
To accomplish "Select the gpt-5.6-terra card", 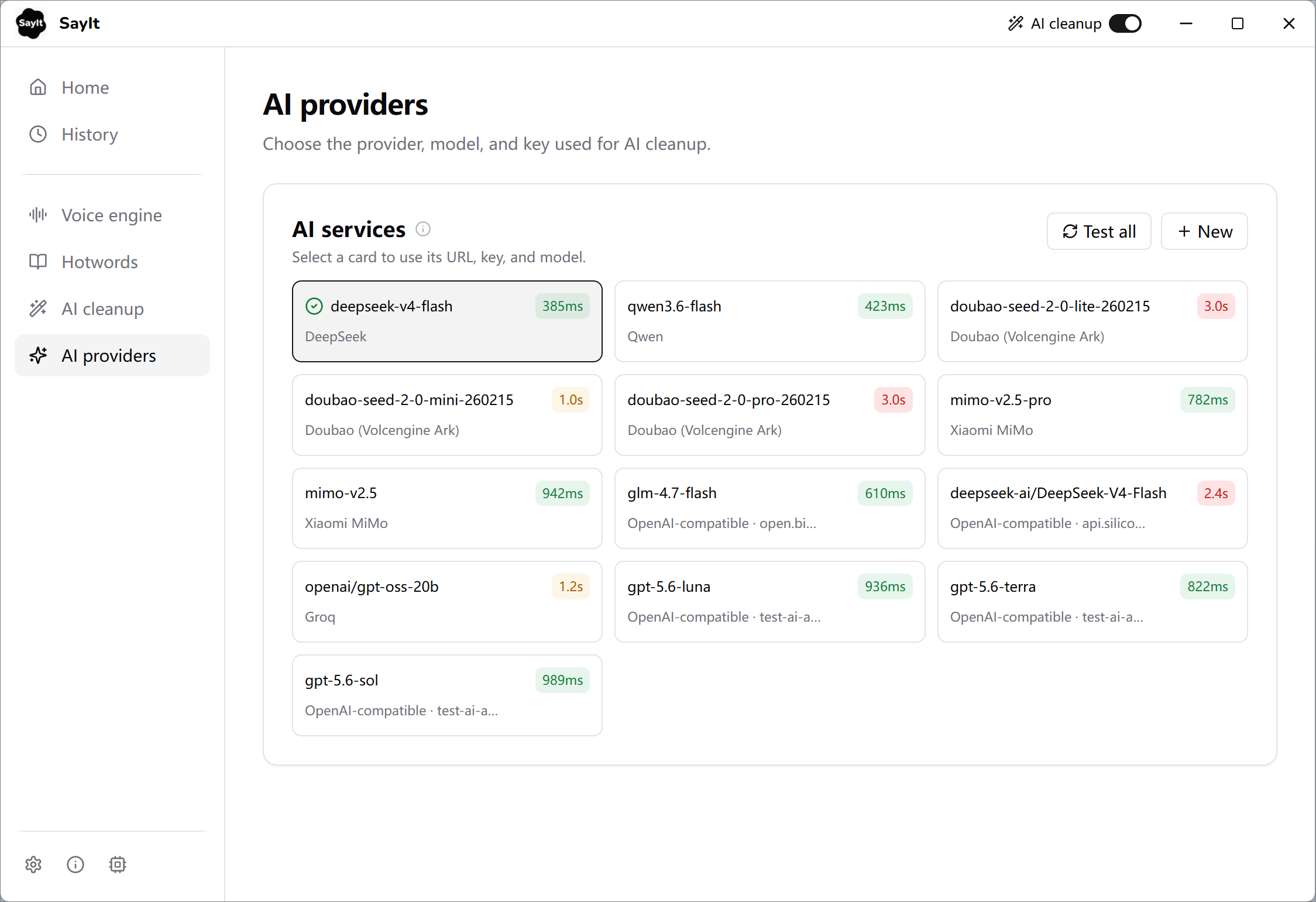I will pyautogui.click(x=1092, y=602).
